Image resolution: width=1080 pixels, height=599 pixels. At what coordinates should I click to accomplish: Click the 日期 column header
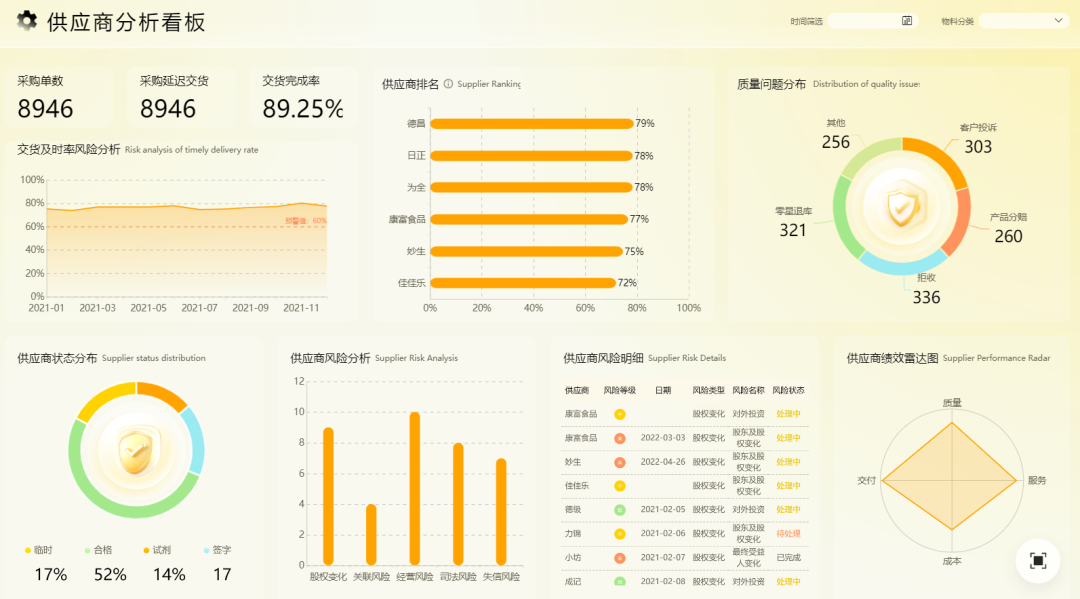coord(663,390)
